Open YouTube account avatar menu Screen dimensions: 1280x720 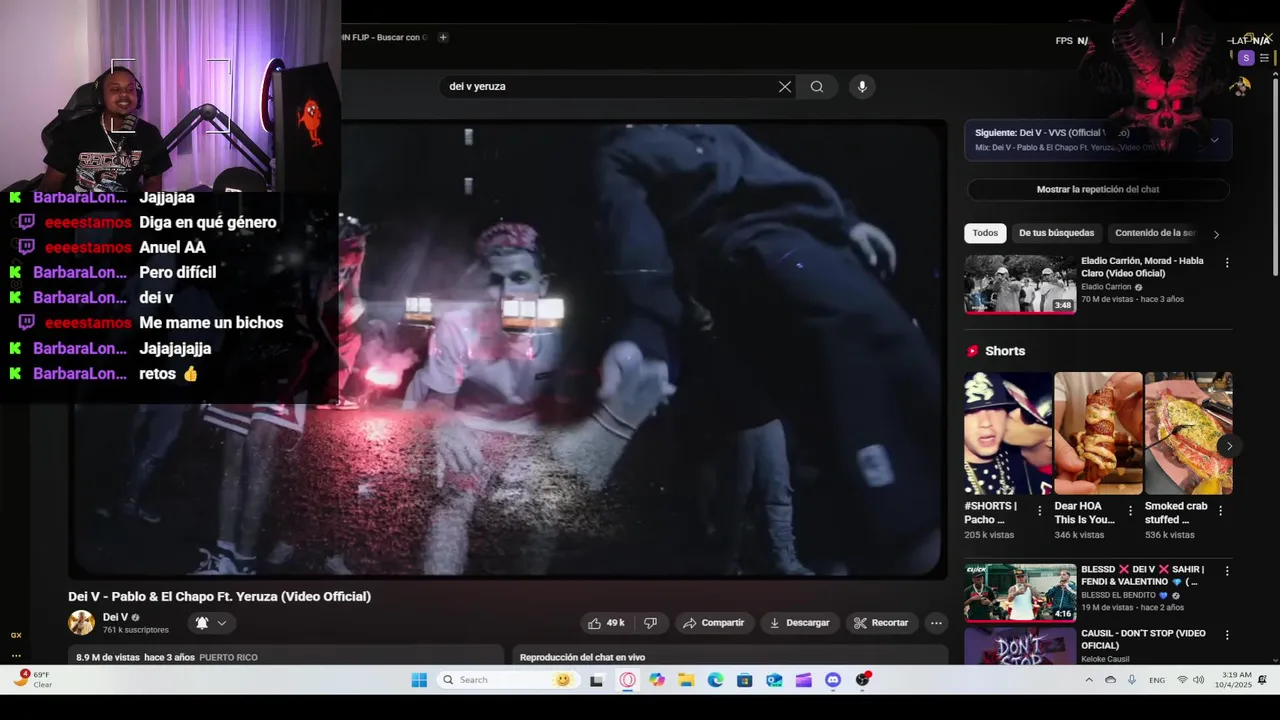[1240, 87]
